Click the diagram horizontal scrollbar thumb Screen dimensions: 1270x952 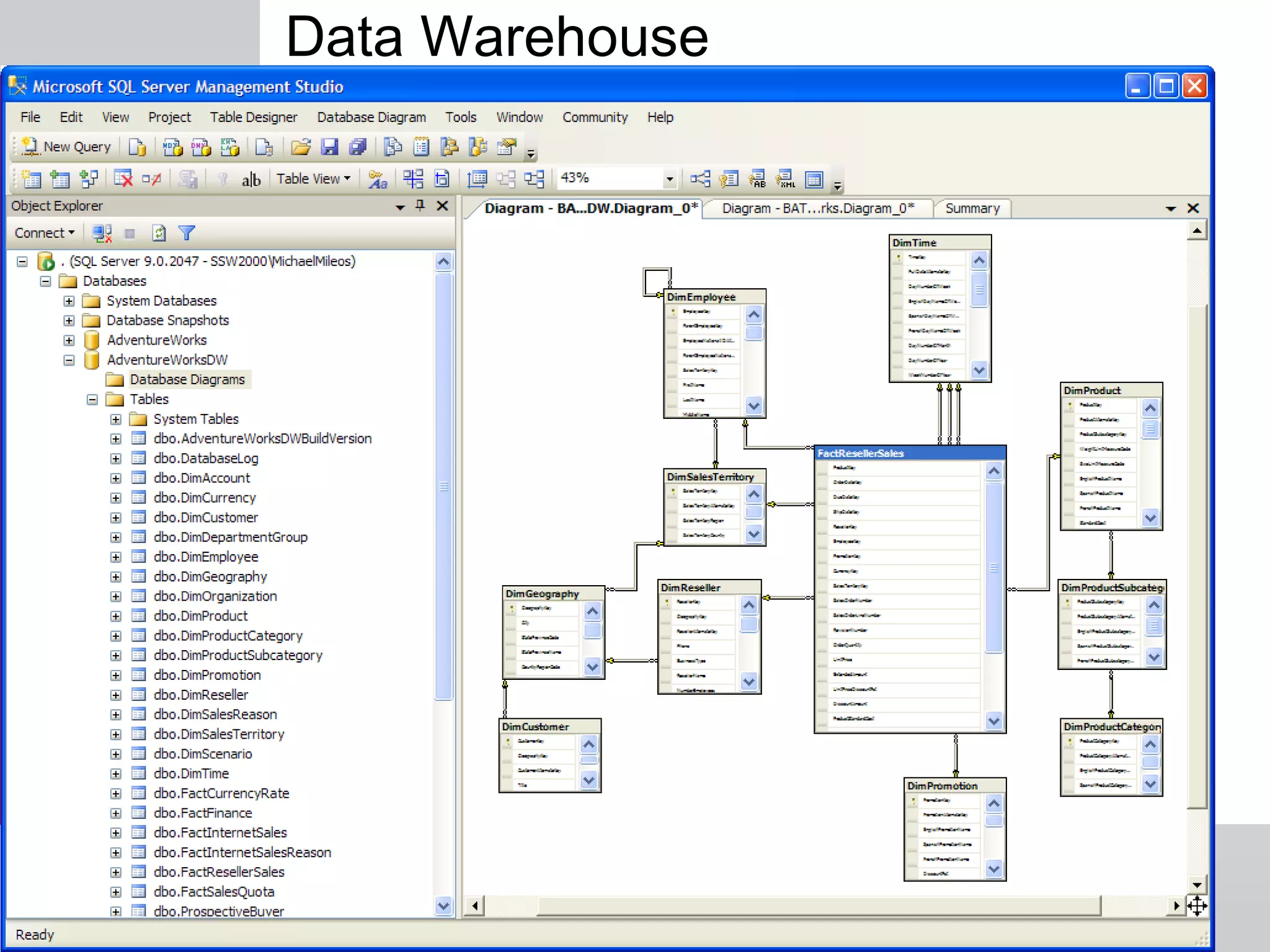click(819, 906)
